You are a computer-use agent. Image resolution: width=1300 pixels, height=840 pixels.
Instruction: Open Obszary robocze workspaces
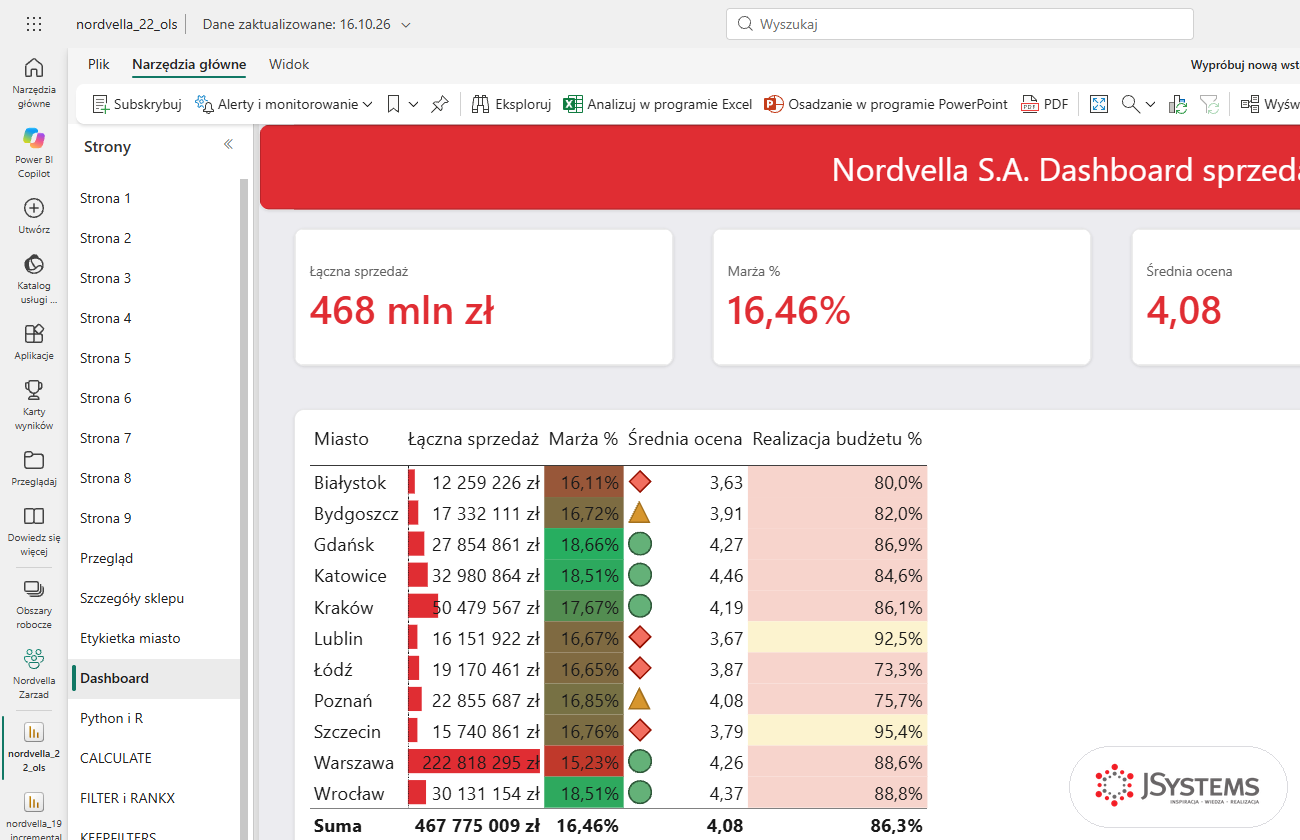(34, 603)
